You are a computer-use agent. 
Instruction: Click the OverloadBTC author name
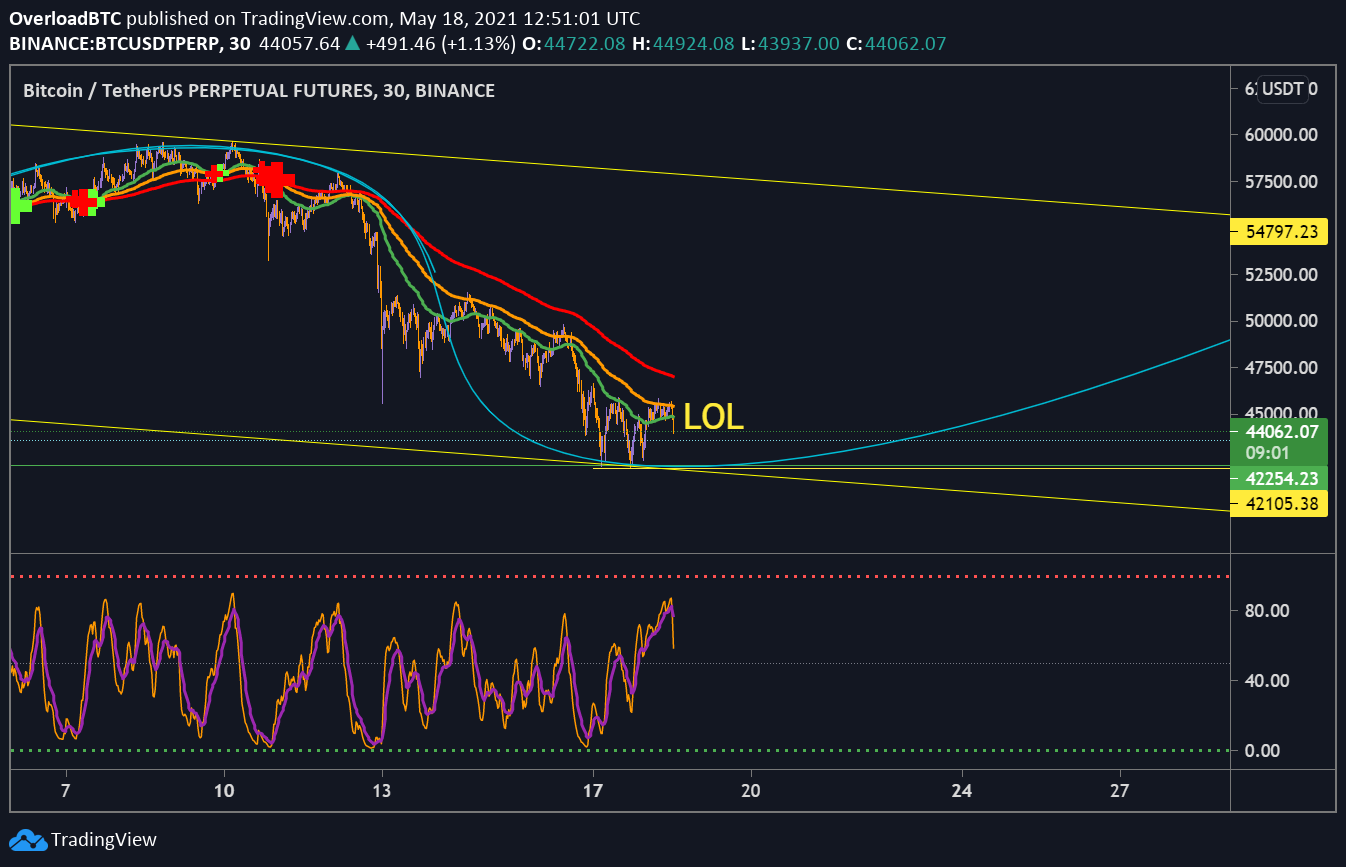(66, 18)
